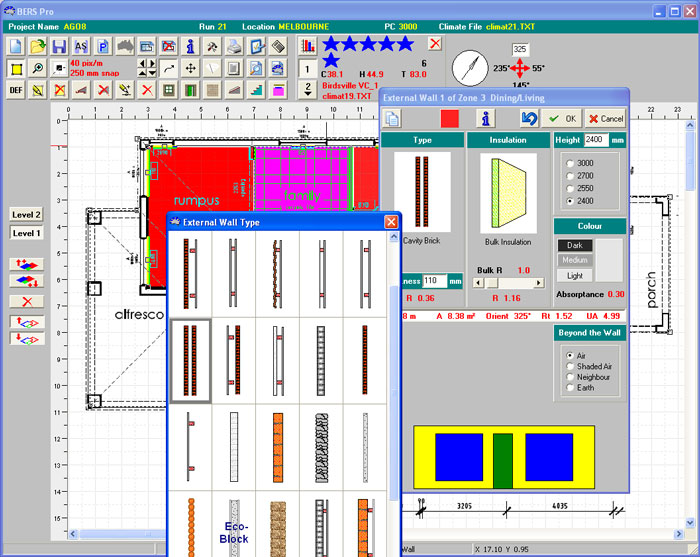This screenshot has height=557, width=700.
Task: Switch to Level 2 floor
Action: (x=26, y=214)
